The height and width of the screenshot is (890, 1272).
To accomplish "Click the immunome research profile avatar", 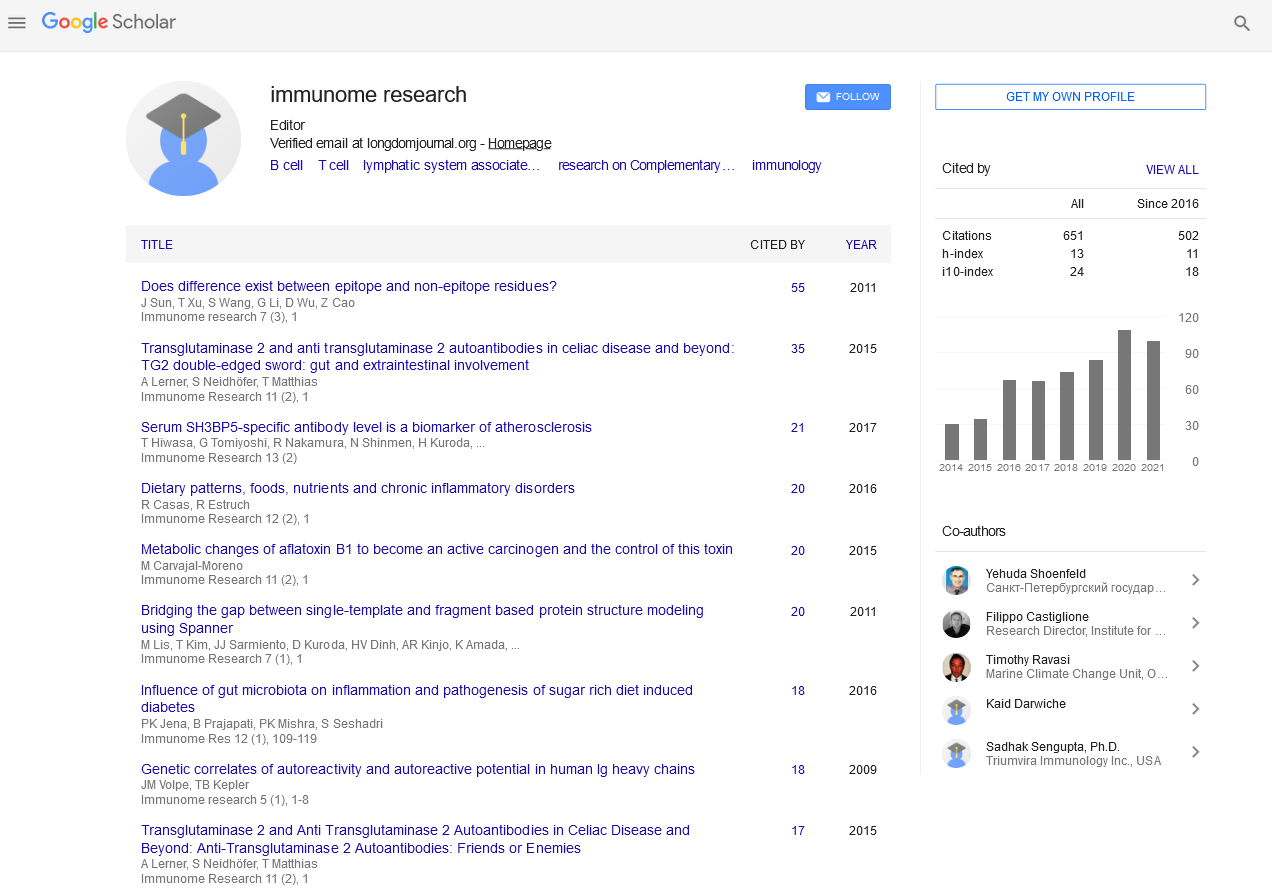I will (183, 138).
